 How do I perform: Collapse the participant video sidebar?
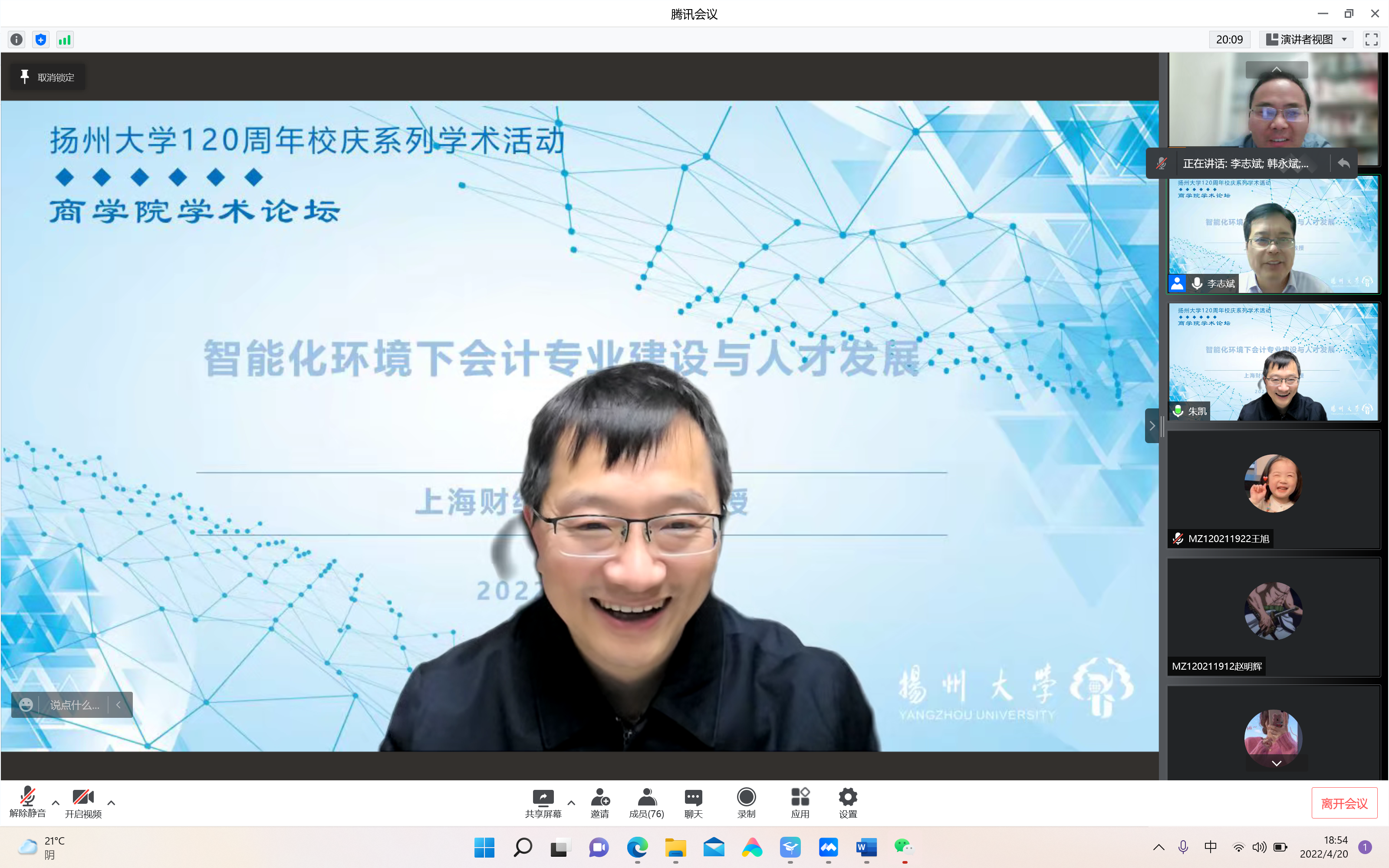point(1152,425)
